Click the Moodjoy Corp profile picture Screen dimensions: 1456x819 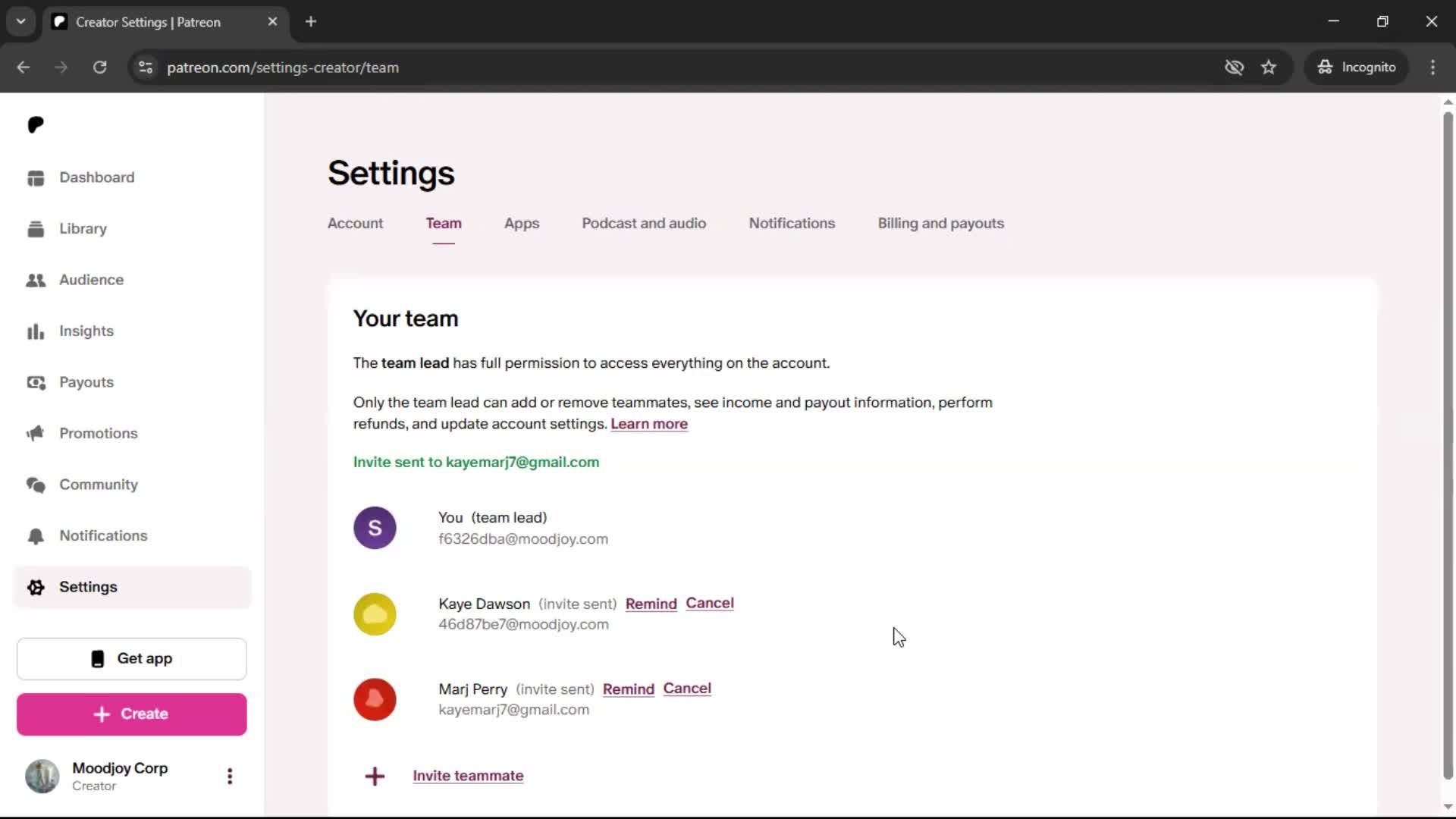click(42, 776)
